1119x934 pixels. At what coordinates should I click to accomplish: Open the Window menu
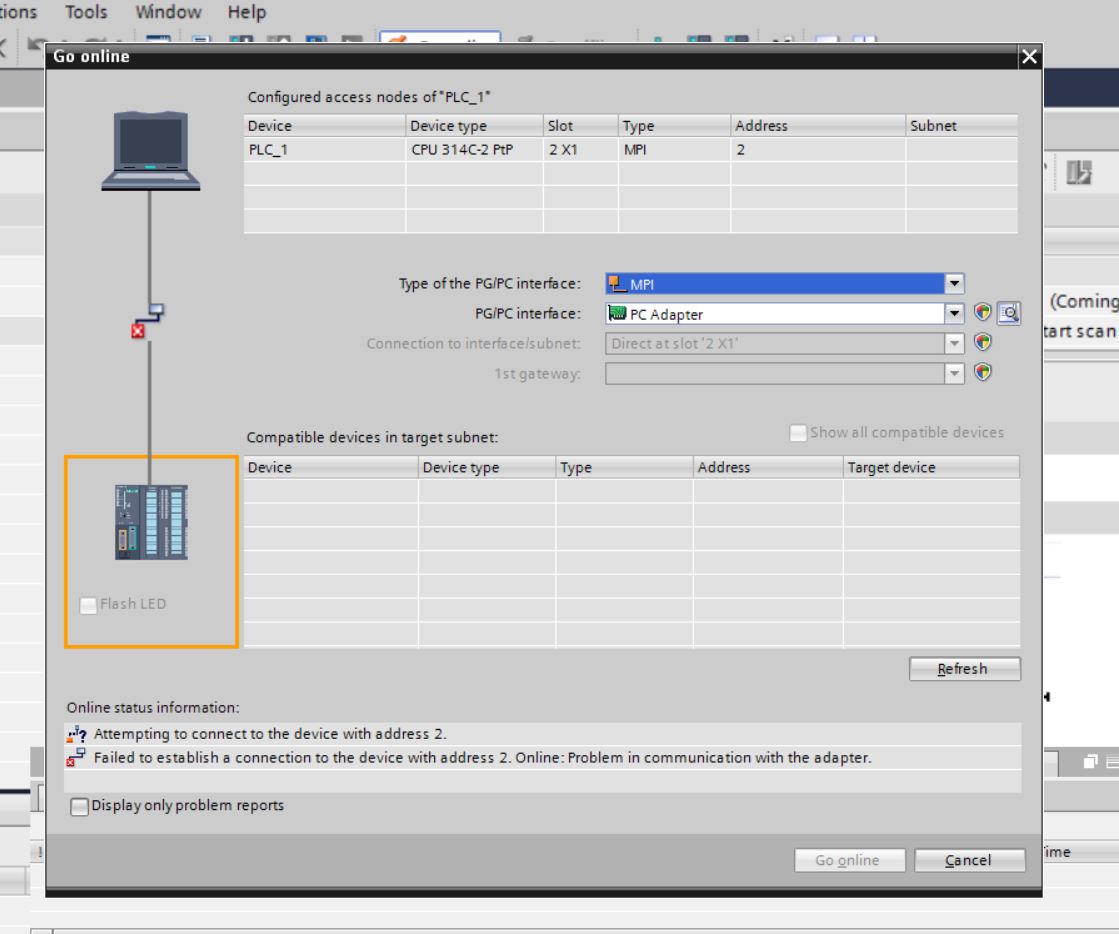click(x=168, y=12)
